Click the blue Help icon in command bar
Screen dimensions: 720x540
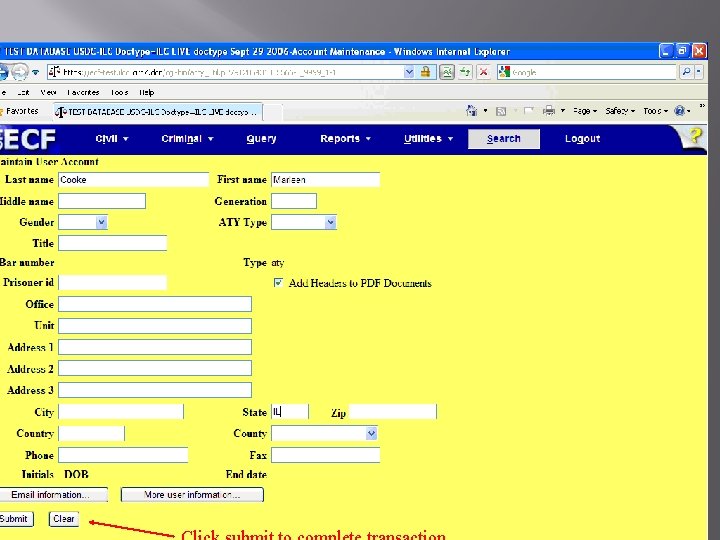click(x=680, y=111)
